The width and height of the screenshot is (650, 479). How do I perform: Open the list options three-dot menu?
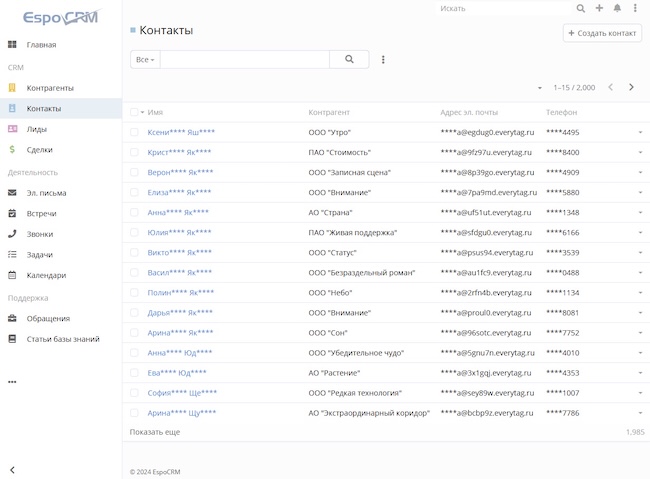383,60
